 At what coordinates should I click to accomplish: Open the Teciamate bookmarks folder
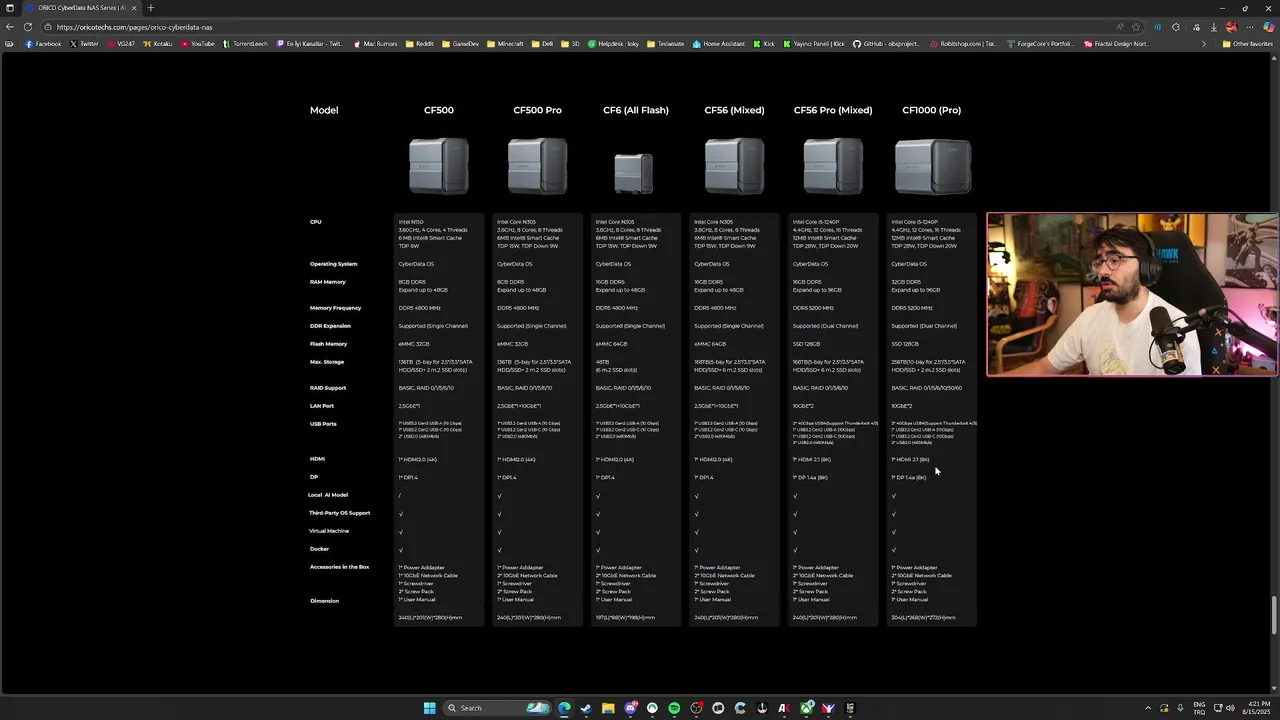coord(667,44)
